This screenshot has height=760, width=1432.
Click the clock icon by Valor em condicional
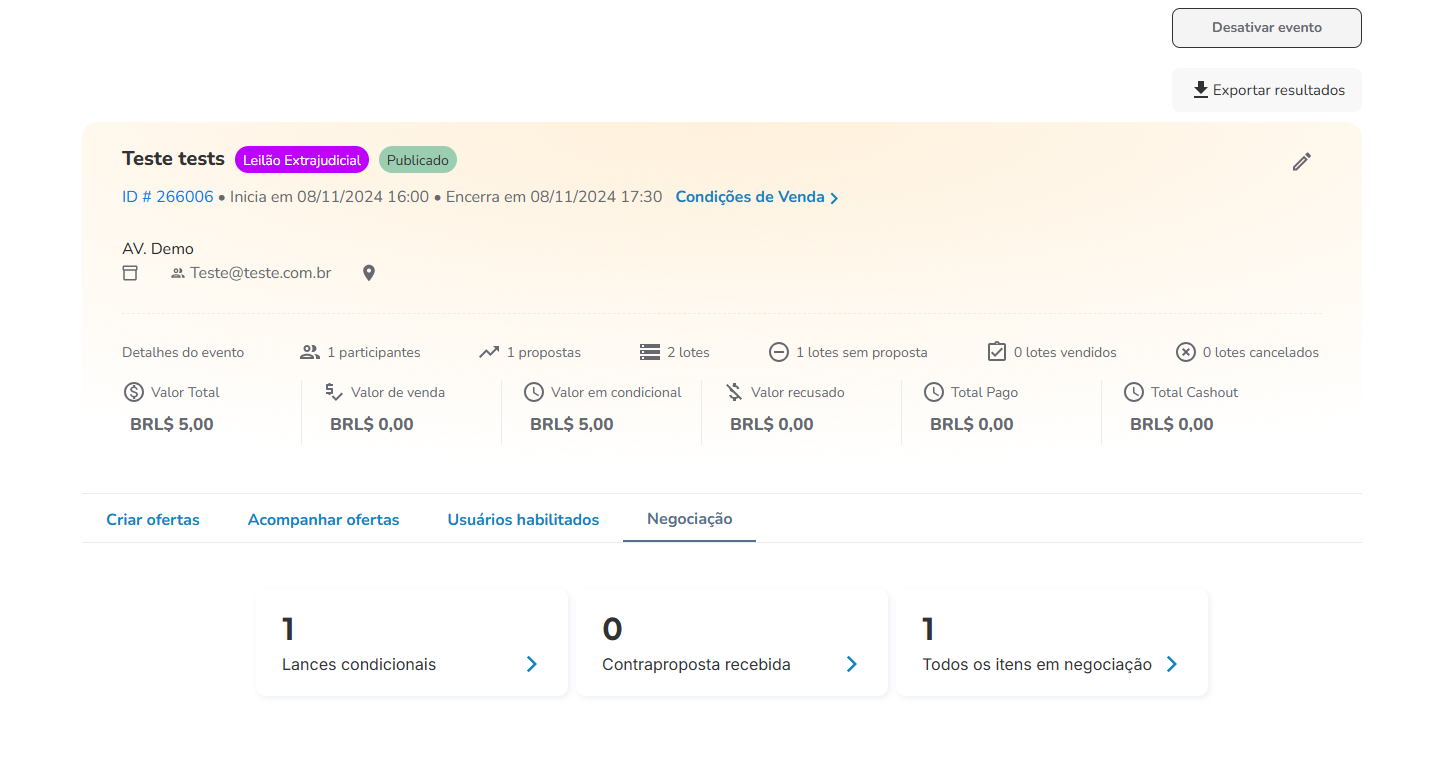(x=534, y=392)
